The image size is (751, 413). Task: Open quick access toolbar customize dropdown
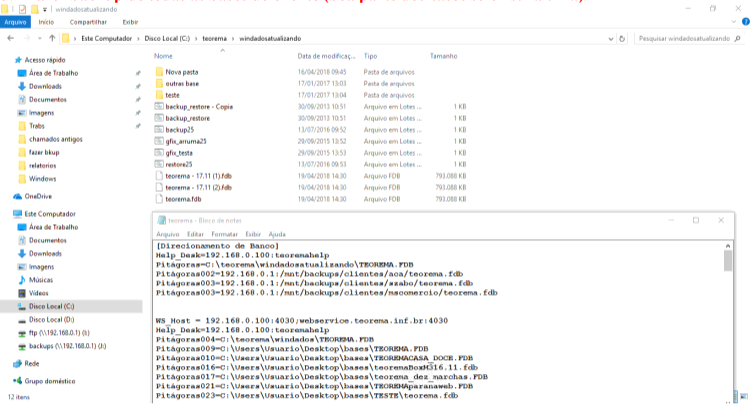45,9
